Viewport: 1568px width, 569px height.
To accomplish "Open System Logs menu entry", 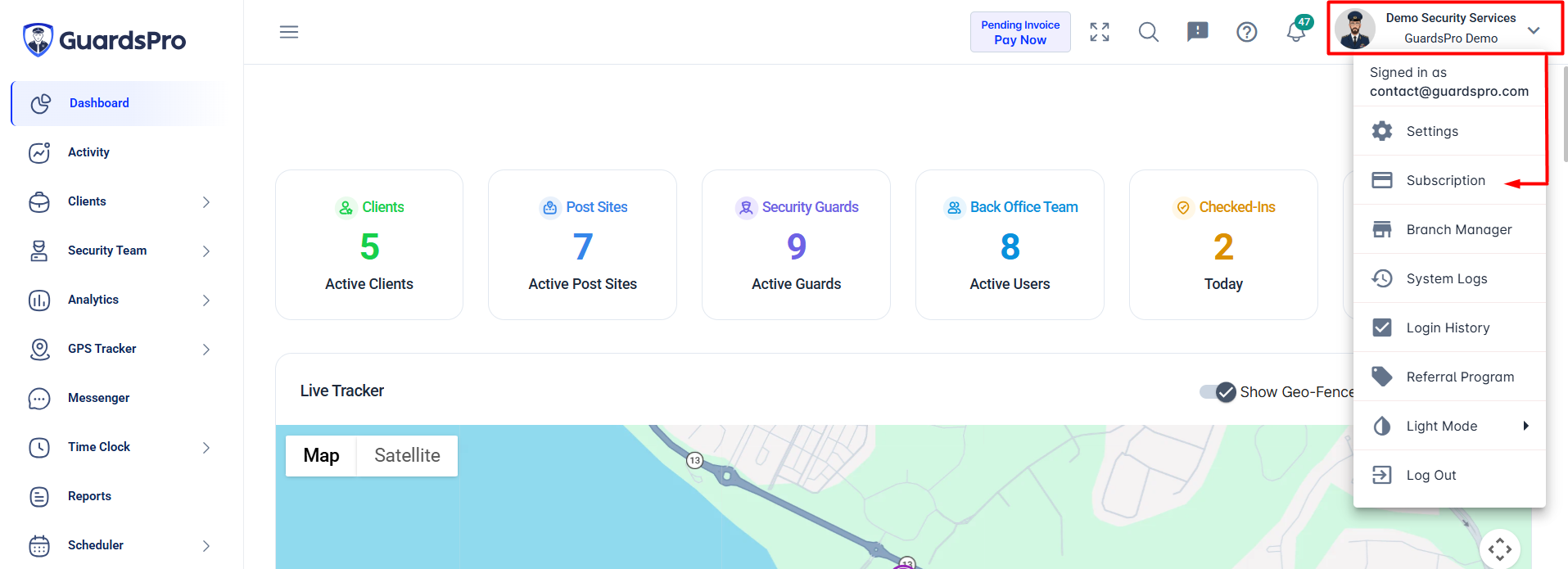I will coord(1449,278).
